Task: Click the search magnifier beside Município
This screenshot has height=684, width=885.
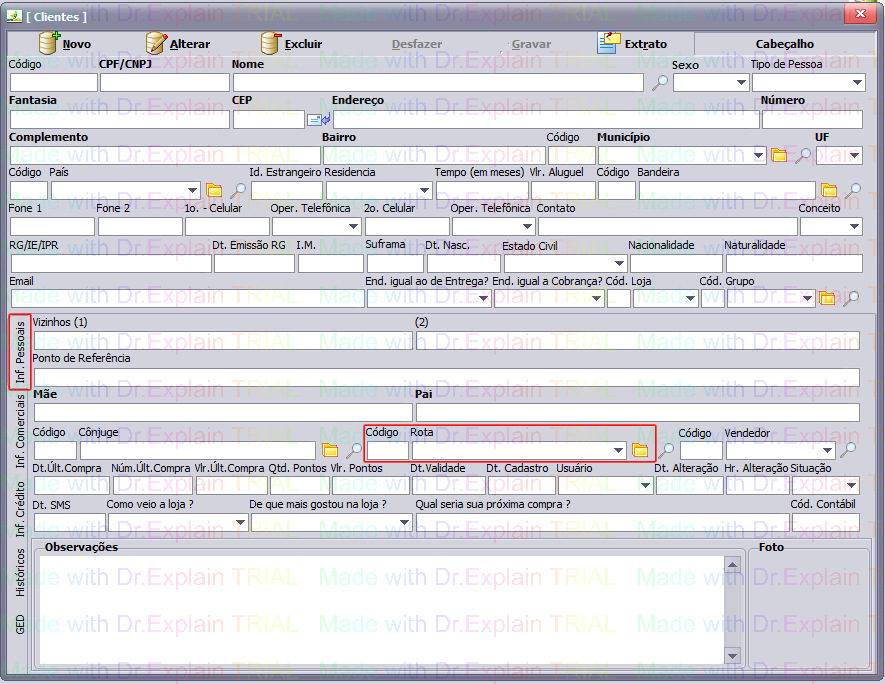Action: pyautogui.click(x=802, y=155)
